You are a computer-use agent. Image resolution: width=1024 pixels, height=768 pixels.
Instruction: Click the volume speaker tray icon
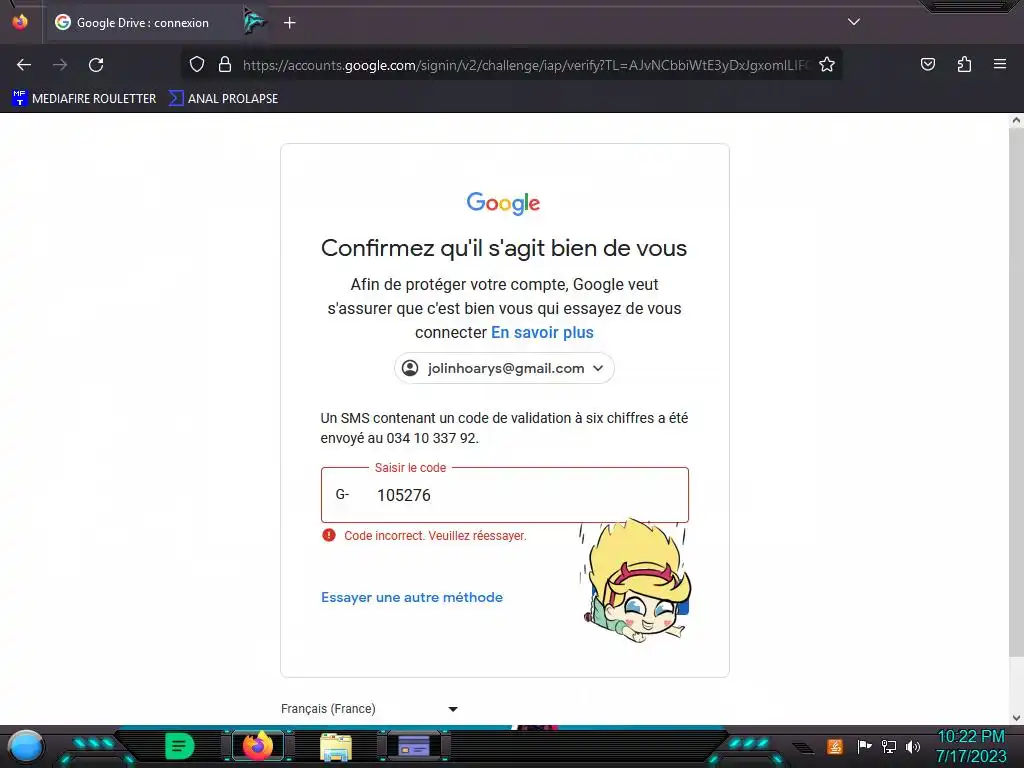pyautogui.click(x=913, y=746)
